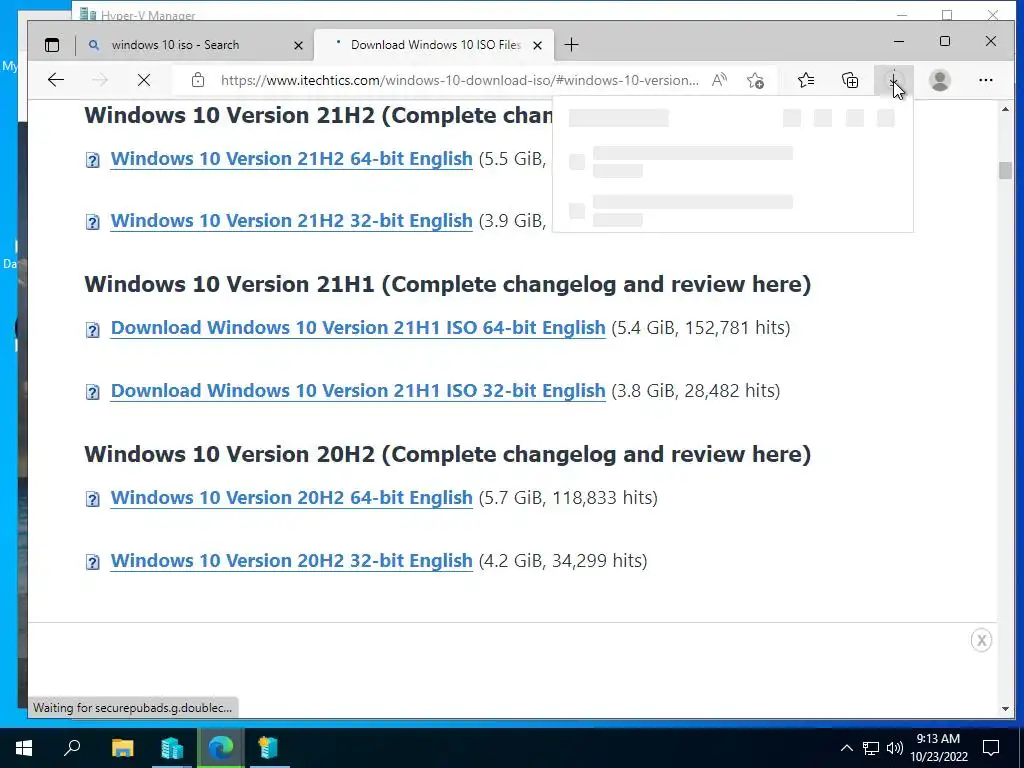Open Collections panel
Screen dimensions: 1024x768
[x=850, y=80]
